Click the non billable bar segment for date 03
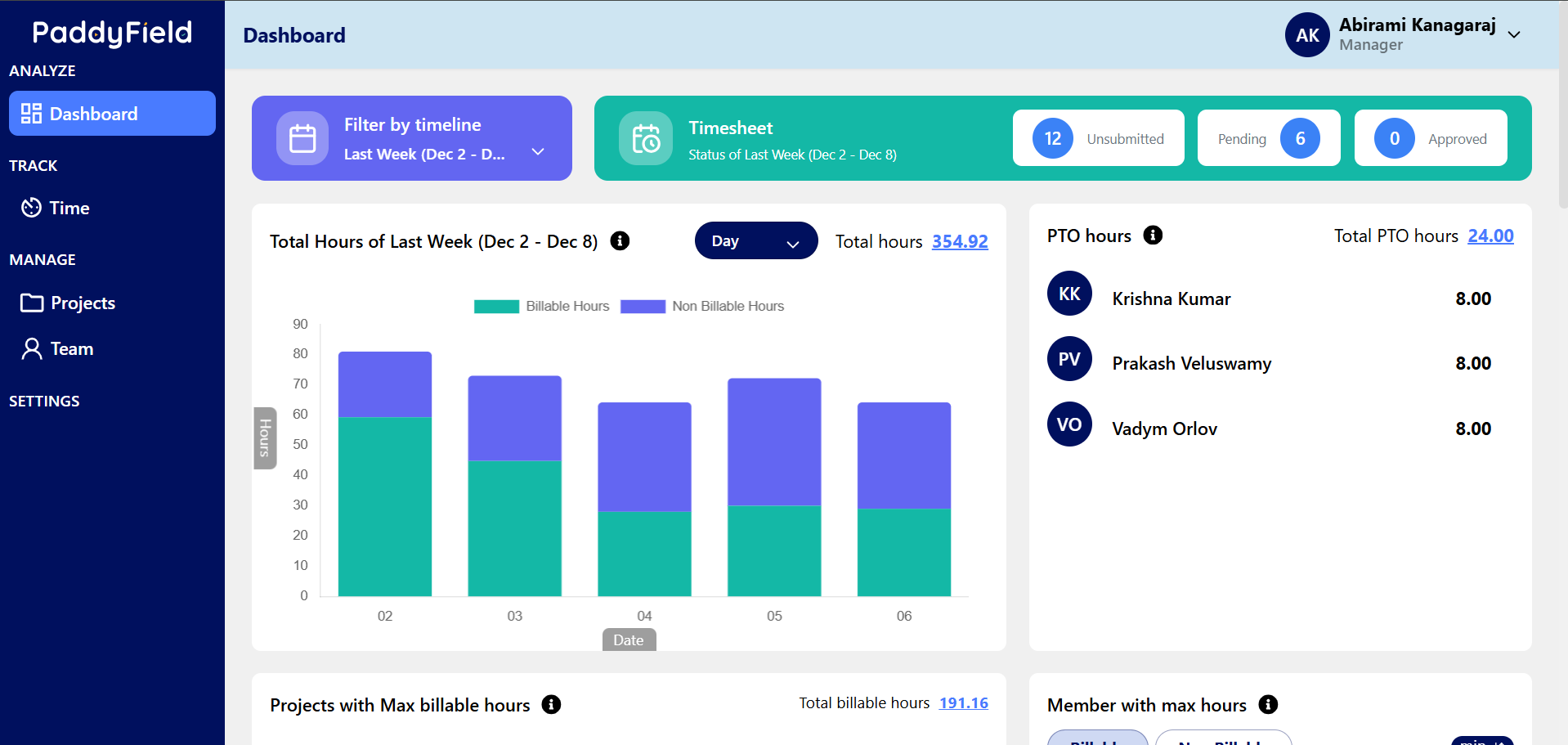 coord(514,418)
